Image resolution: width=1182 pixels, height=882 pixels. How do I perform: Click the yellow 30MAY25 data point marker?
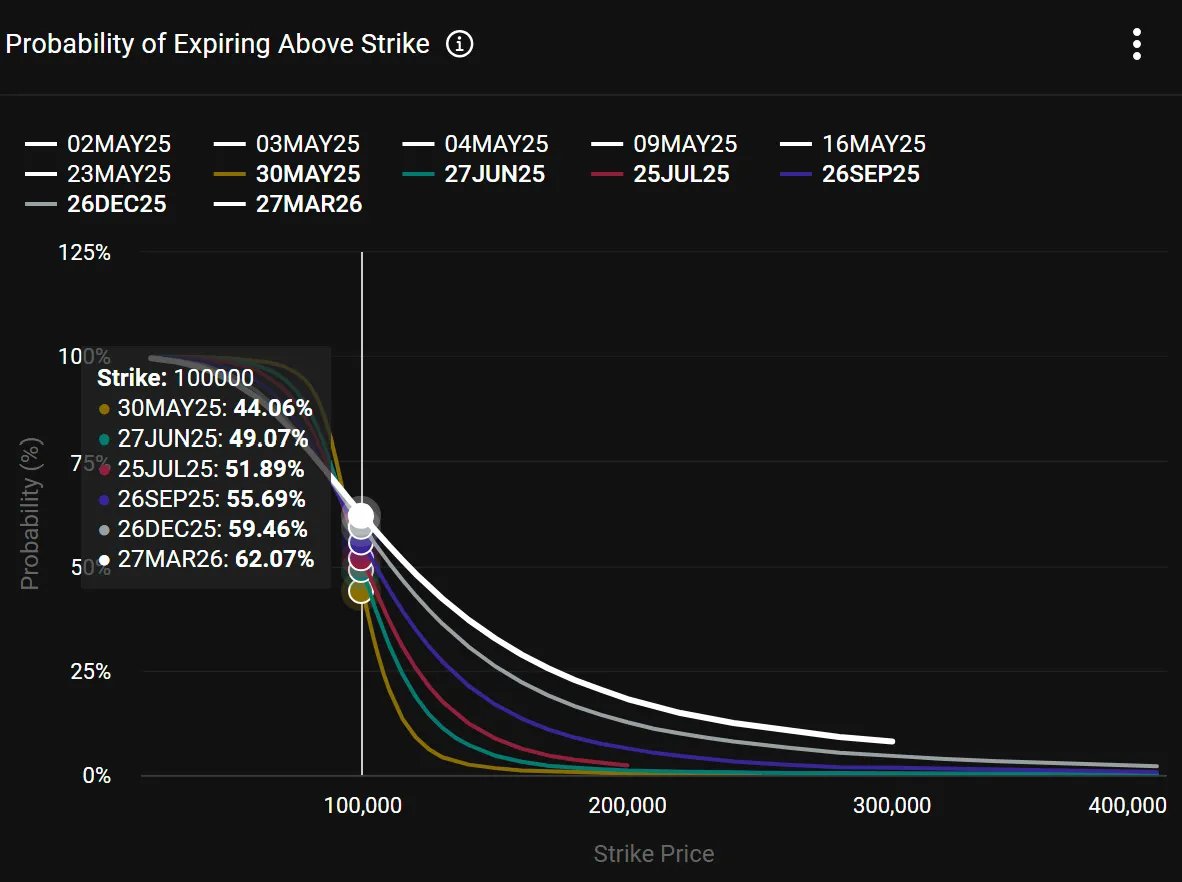tap(360, 592)
